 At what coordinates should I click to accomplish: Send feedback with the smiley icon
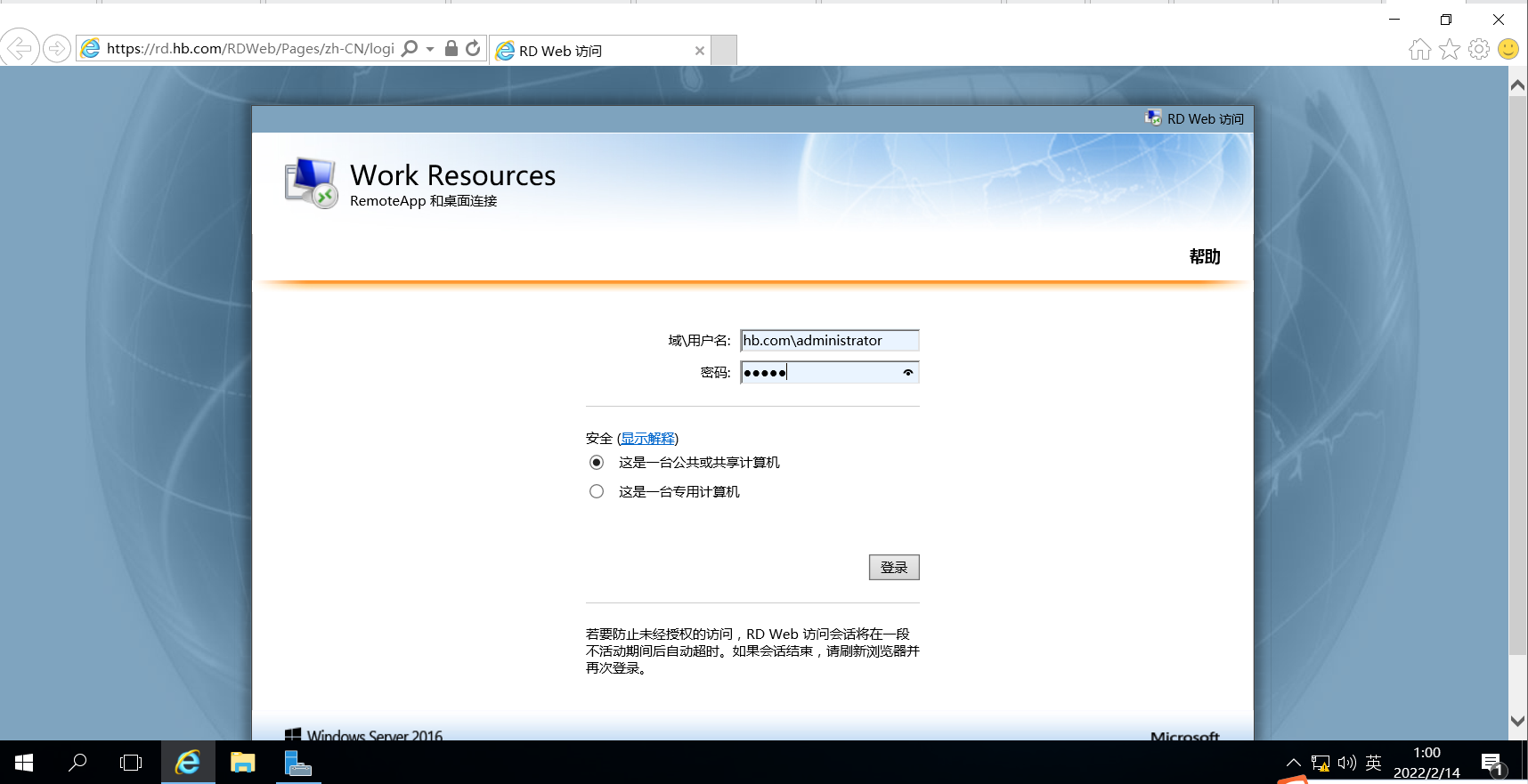[x=1508, y=49]
